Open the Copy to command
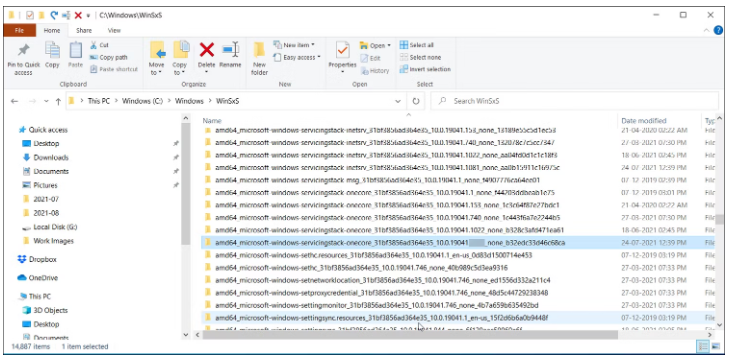 180,58
